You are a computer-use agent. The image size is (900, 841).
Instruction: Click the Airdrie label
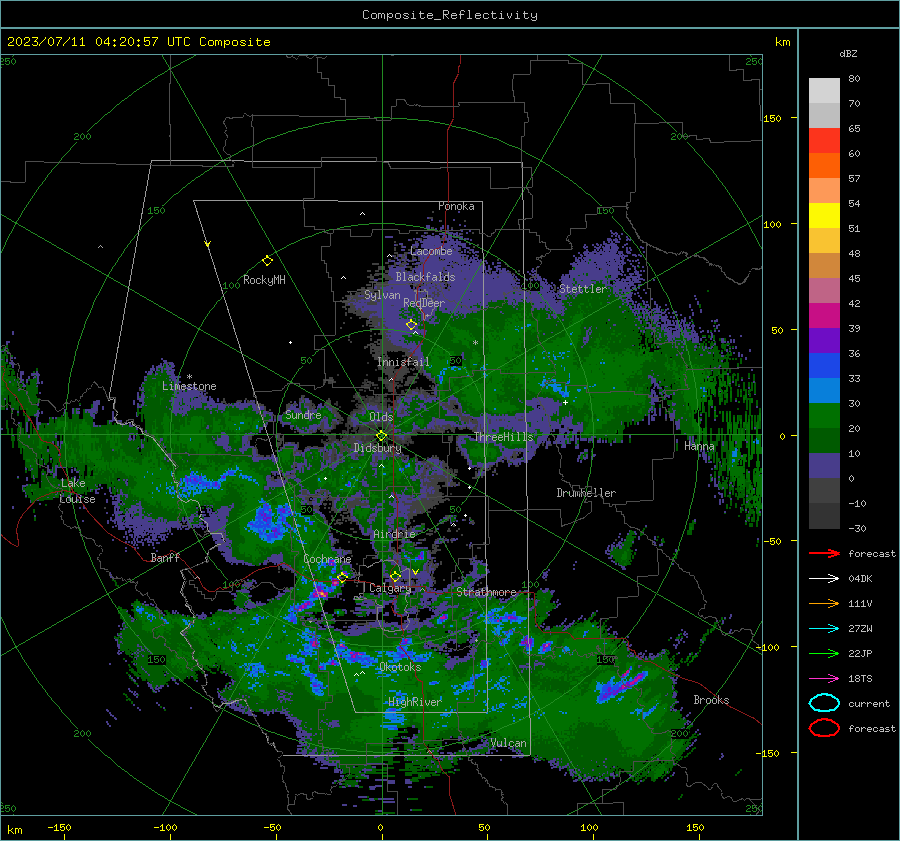(x=394, y=534)
